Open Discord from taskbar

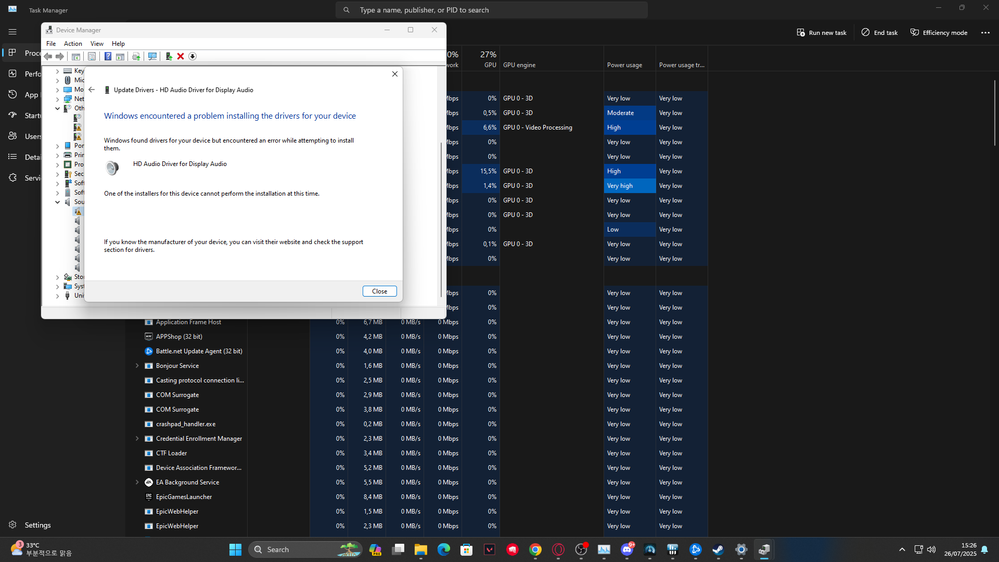pyautogui.click(x=627, y=549)
